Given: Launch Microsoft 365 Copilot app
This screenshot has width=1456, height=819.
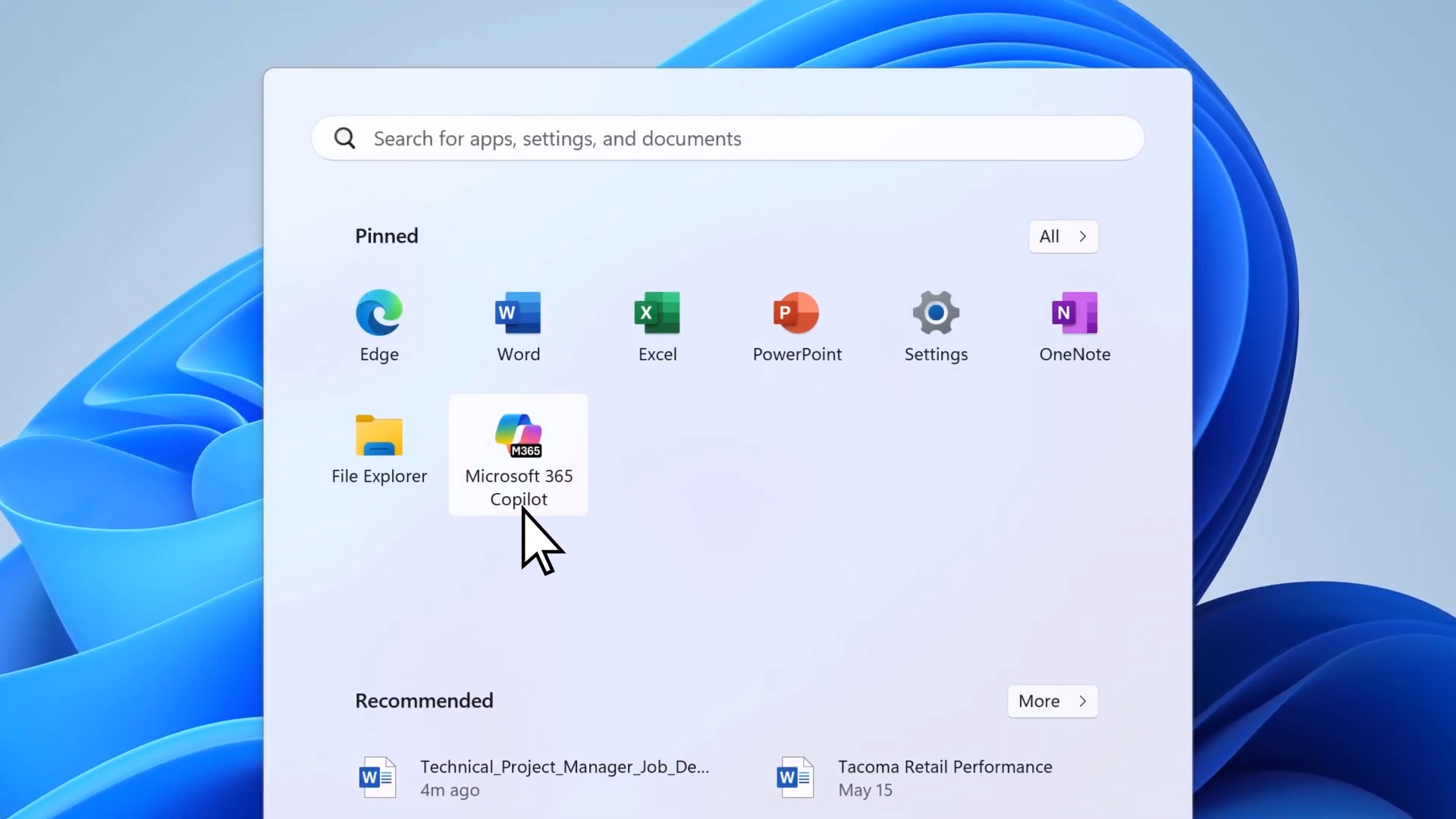Looking at the screenshot, I should 519,455.
